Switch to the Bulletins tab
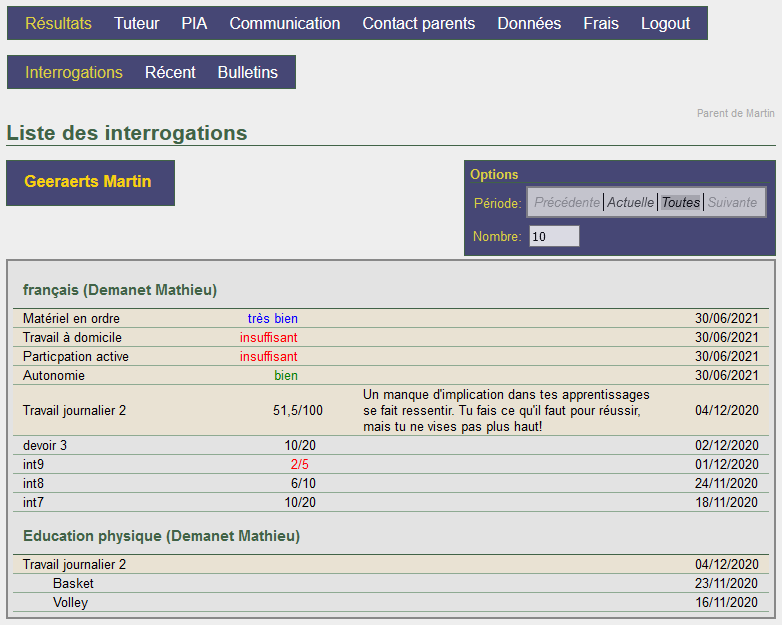The image size is (782, 625). (248, 72)
